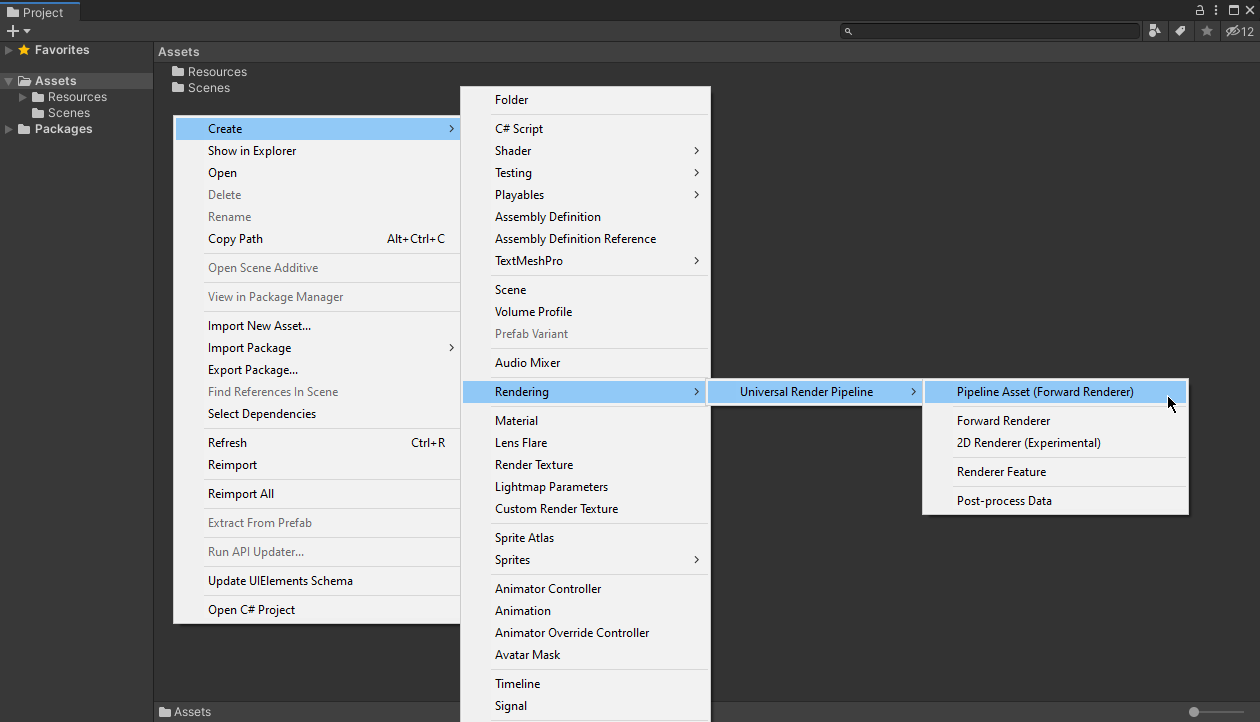This screenshot has height=722, width=1260.
Task: Collapse the Assets folder tree arrow
Action: point(9,81)
